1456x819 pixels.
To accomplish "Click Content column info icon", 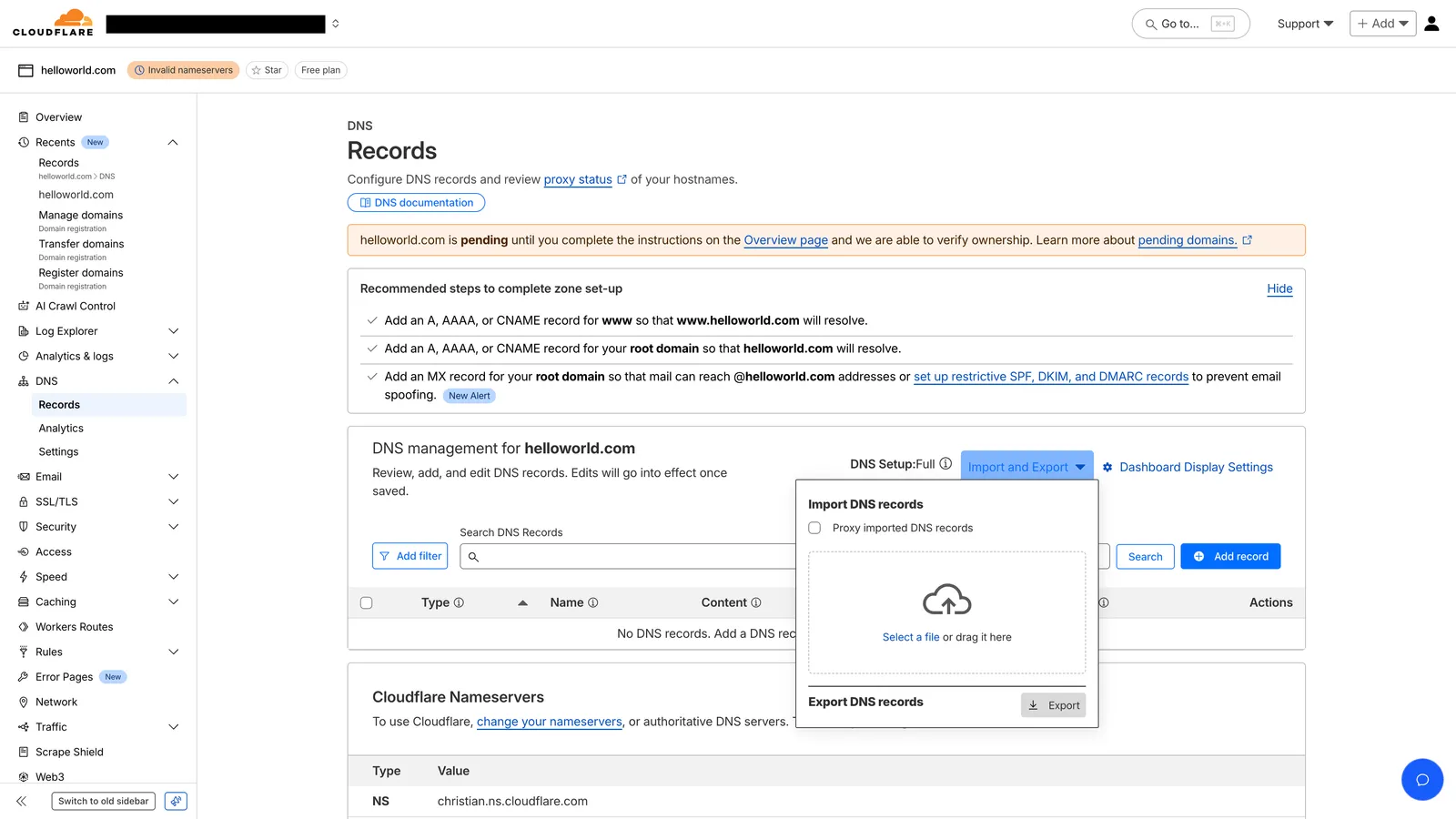I will point(756,602).
